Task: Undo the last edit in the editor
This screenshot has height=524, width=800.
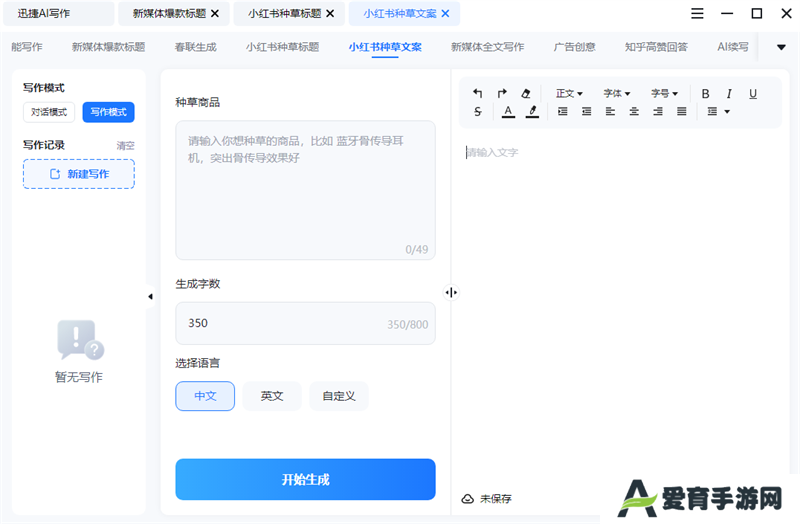Action: [478, 93]
